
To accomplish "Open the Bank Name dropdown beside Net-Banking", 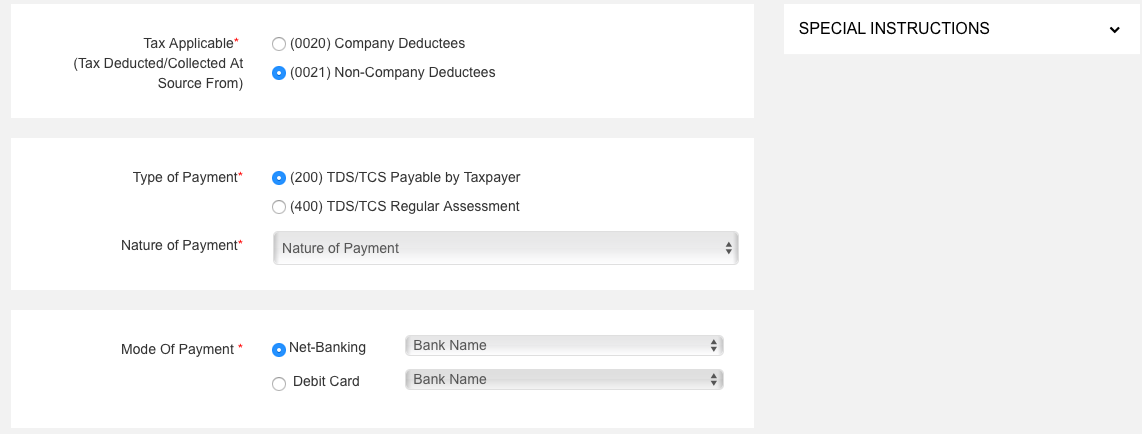I will pyautogui.click(x=563, y=346).
